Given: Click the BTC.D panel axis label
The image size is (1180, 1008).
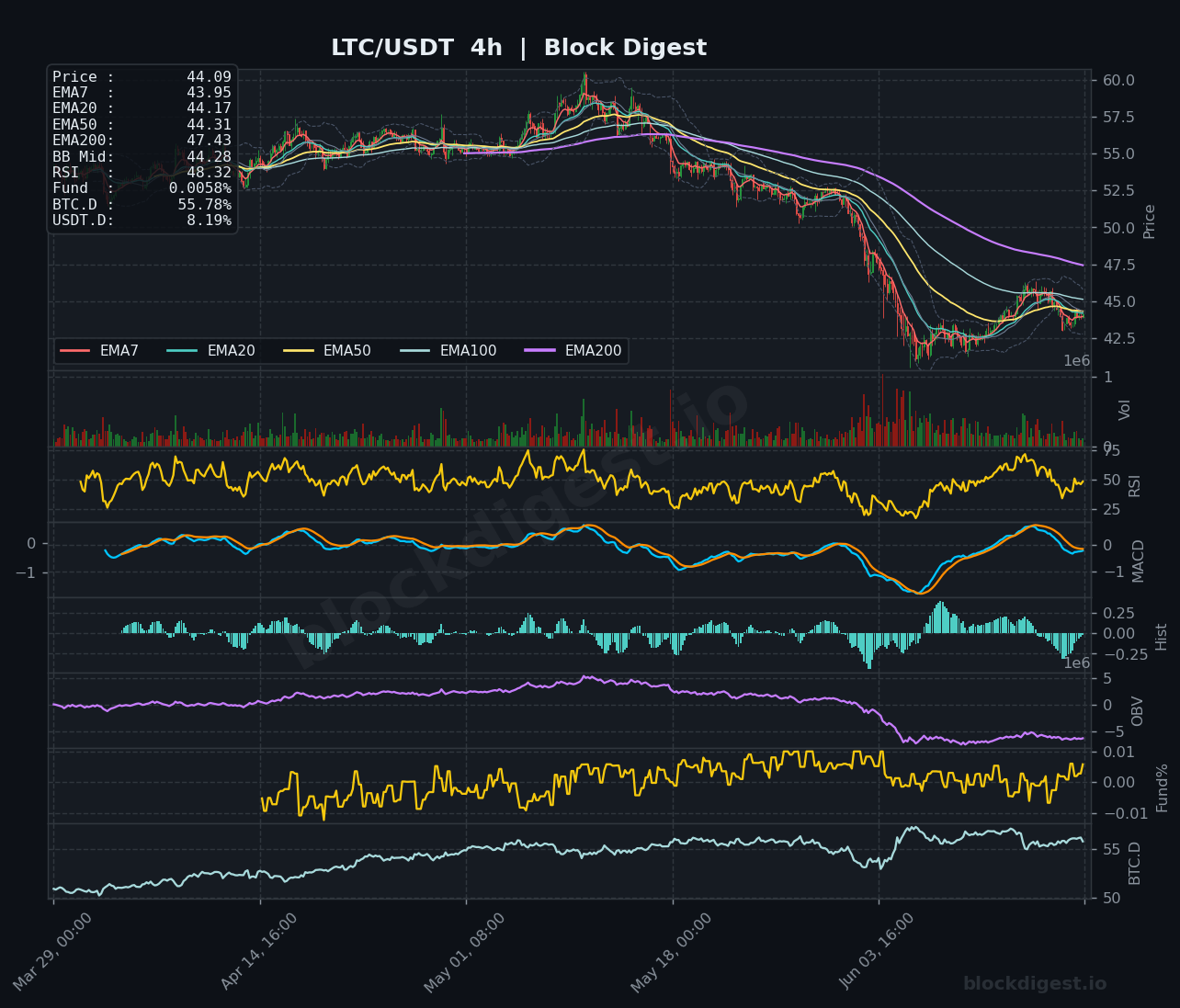Looking at the screenshot, I should (x=1134, y=863).
